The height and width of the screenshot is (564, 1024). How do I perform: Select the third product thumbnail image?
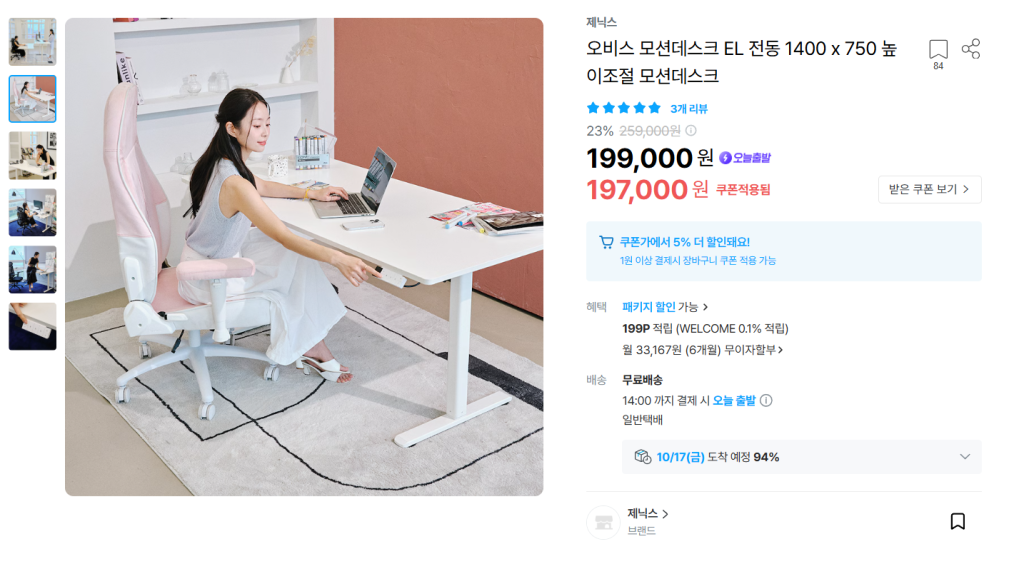[x=33, y=155]
